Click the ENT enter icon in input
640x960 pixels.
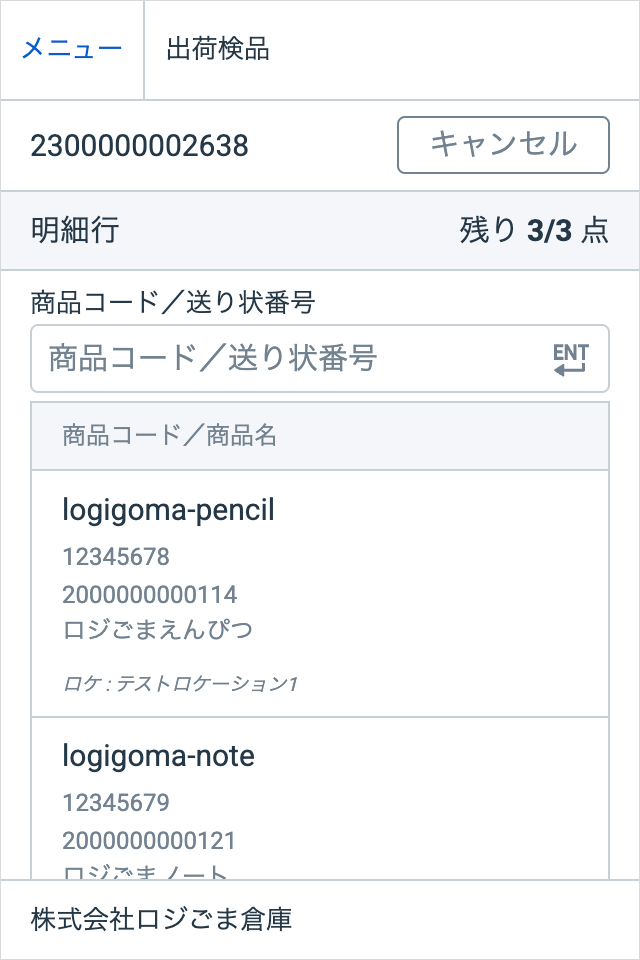point(571,359)
